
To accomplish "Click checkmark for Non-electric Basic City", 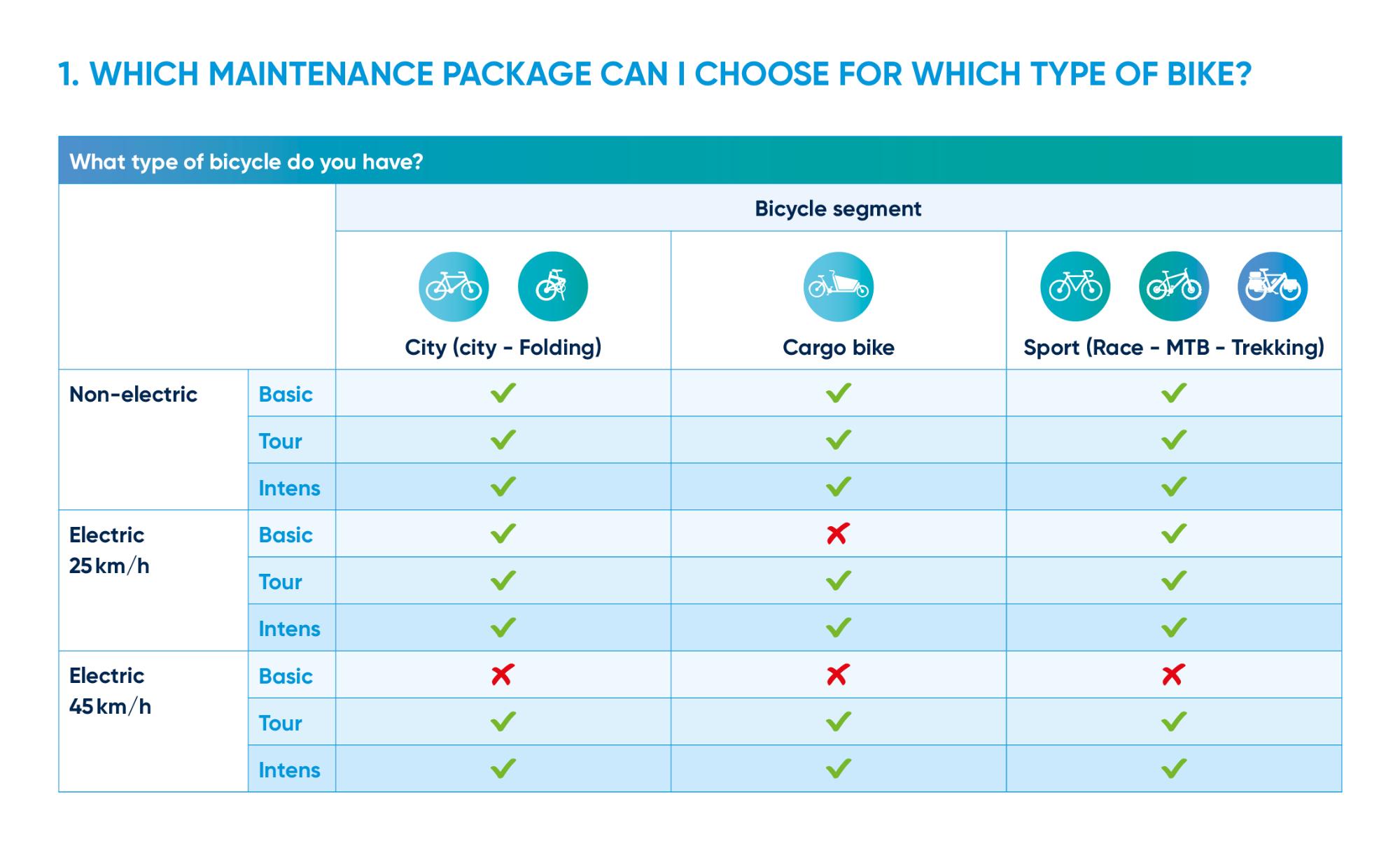I will 503,393.
